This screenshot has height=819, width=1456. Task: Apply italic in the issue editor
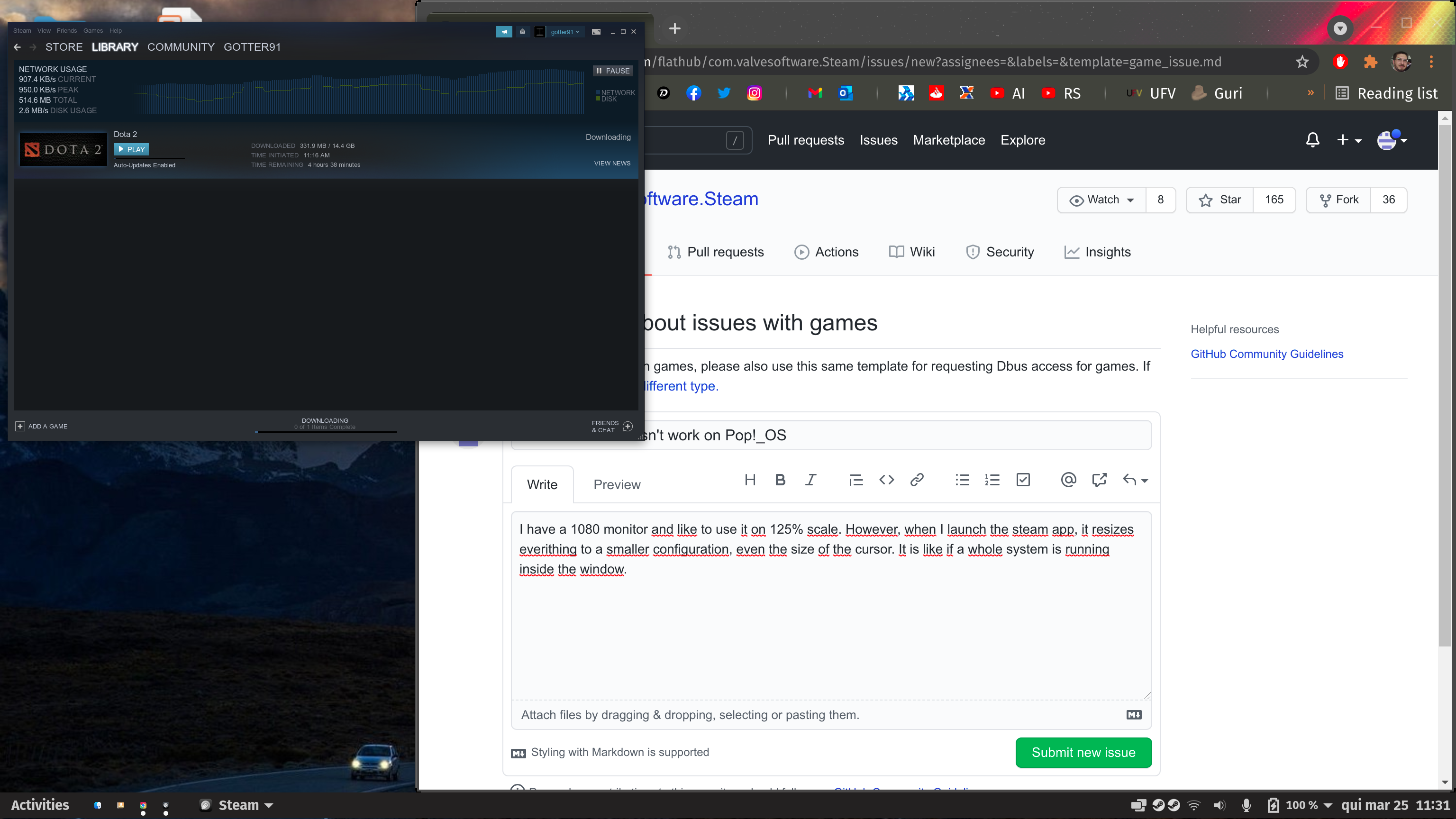coord(810,480)
